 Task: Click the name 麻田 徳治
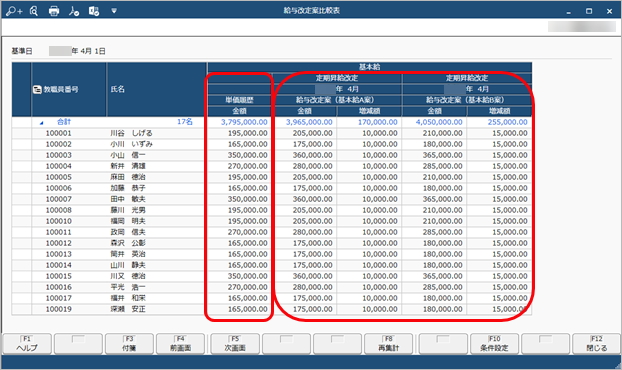click(x=128, y=177)
